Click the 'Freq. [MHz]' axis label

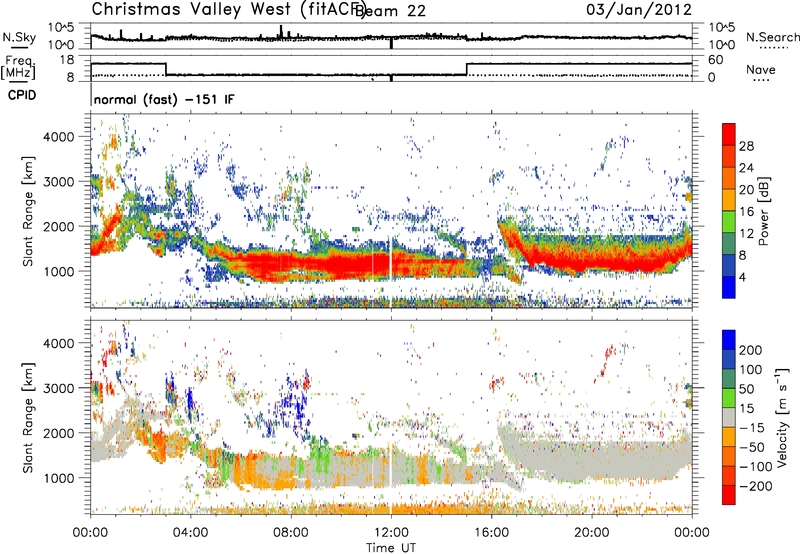pos(18,68)
